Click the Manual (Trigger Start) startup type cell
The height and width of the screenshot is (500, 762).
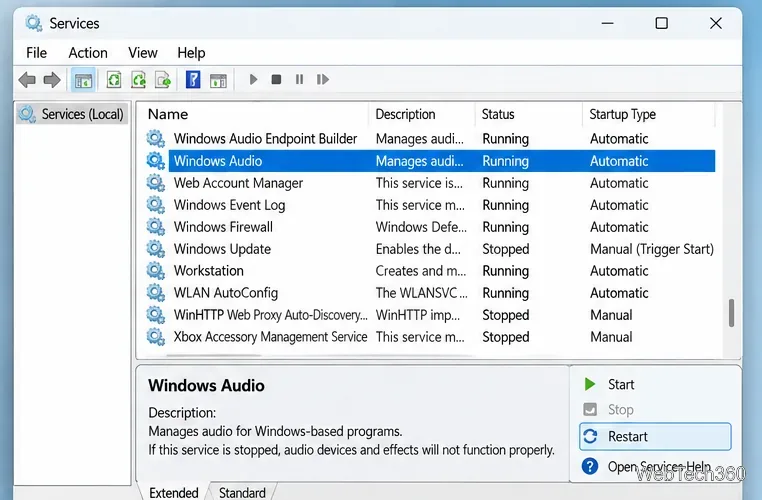[652, 249]
